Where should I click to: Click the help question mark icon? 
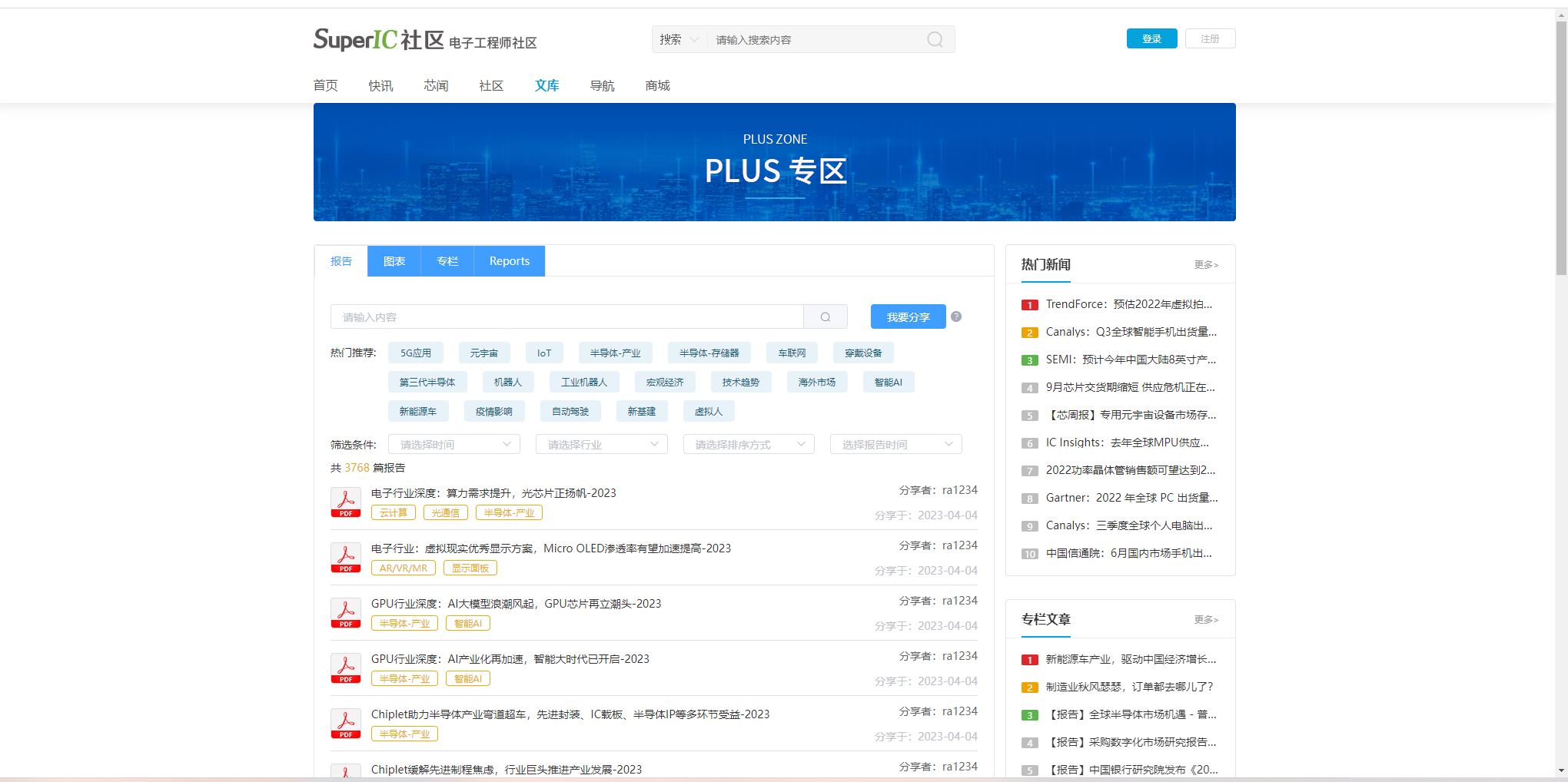pos(956,316)
